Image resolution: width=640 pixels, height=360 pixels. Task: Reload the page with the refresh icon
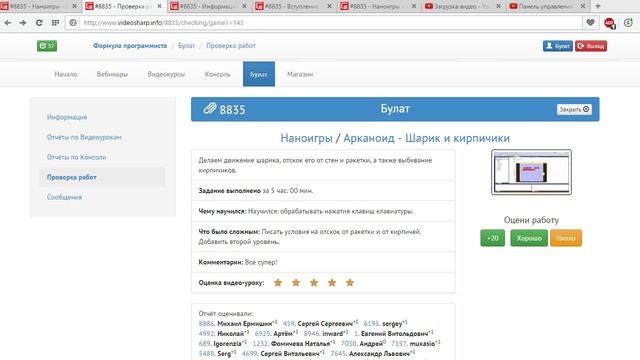coord(39,23)
